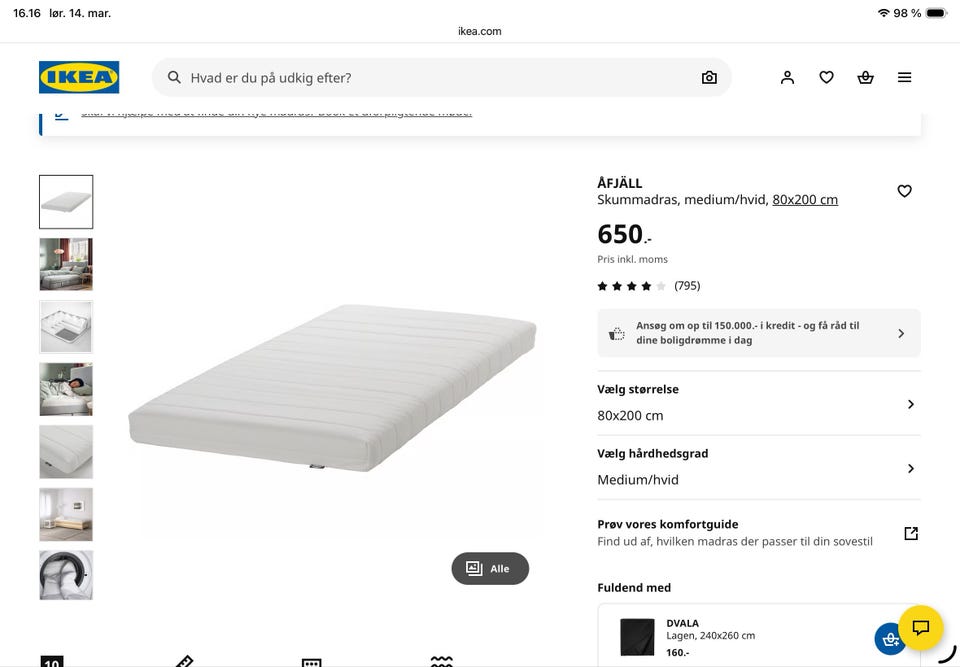Select the bedroom scene thumbnail
Screen dimensions: 960x667
point(66,265)
